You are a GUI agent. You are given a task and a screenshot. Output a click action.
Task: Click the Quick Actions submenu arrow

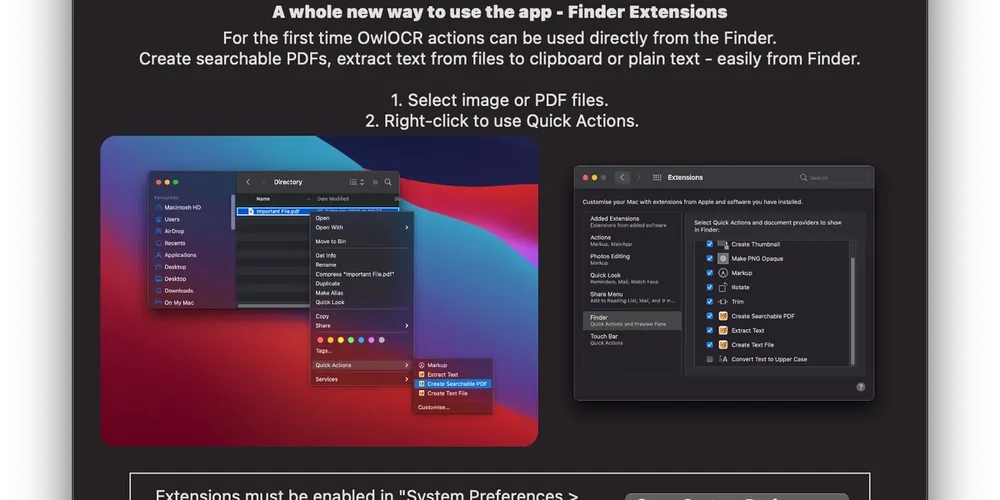coord(406,365)
